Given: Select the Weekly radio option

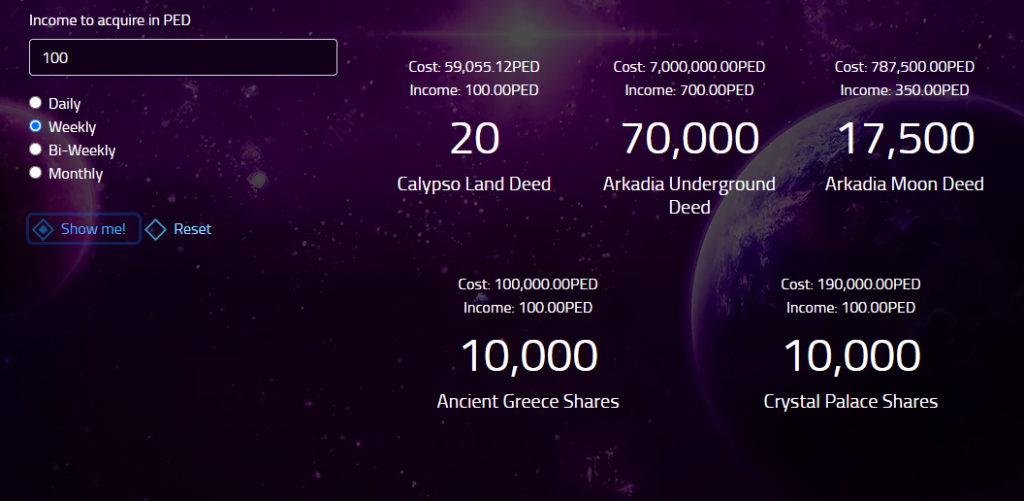Looking at the screenshot, I should click(x=36, y=126).
